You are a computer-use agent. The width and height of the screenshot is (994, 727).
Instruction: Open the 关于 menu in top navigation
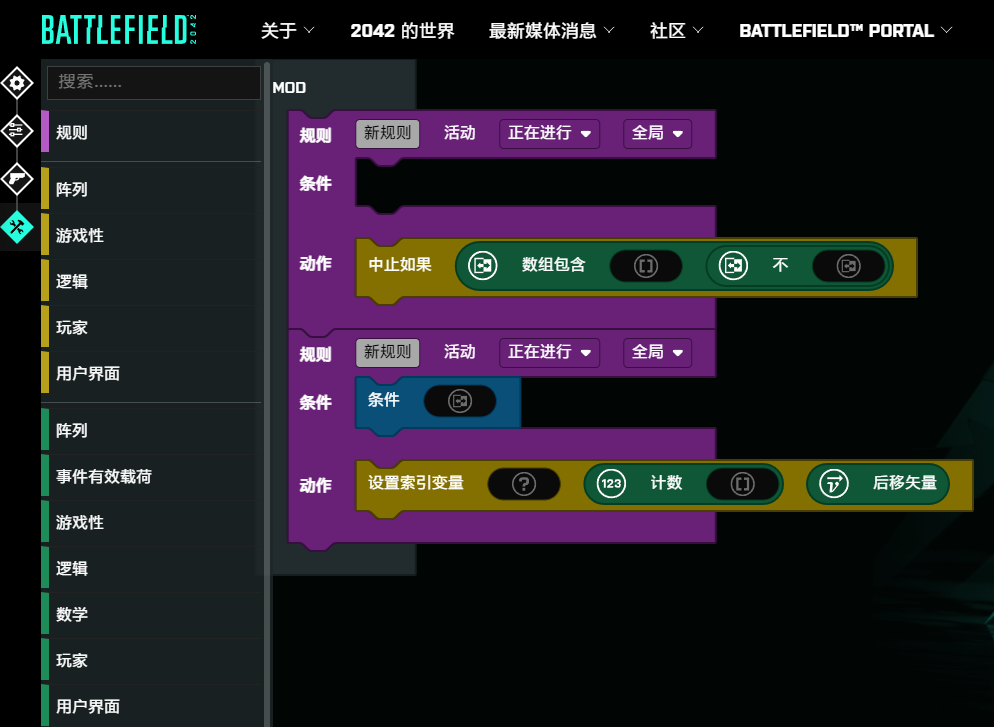(287, 31)
